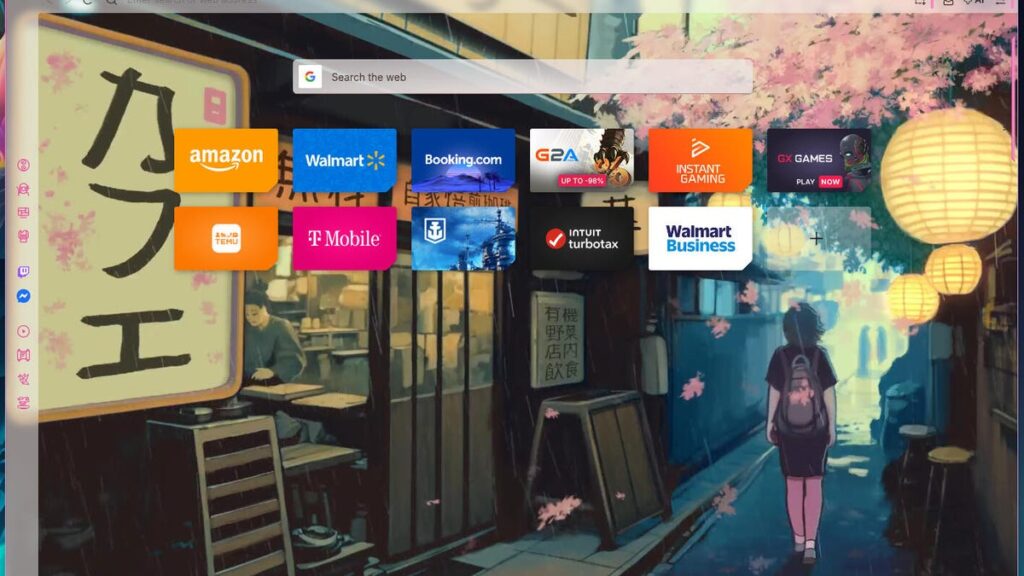Viewport: 1024px width, 576px height.
Task: Open the T-Mobile speed dial tile
Action: [x=344, y=238]
